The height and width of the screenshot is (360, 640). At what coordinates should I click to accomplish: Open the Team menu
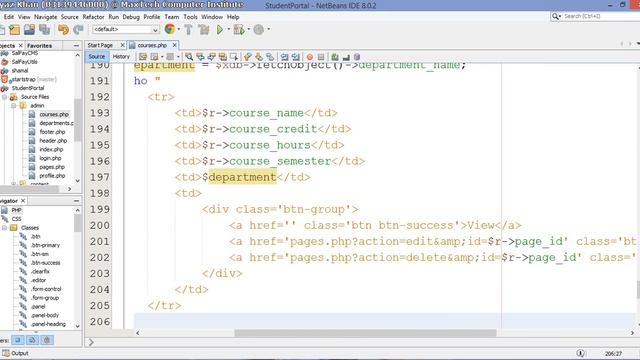pos(171,17)
